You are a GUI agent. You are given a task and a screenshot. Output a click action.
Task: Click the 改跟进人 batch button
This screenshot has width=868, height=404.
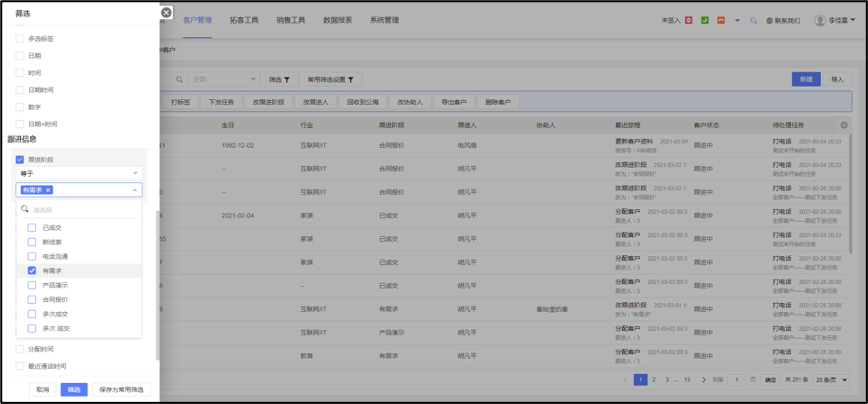316,102
